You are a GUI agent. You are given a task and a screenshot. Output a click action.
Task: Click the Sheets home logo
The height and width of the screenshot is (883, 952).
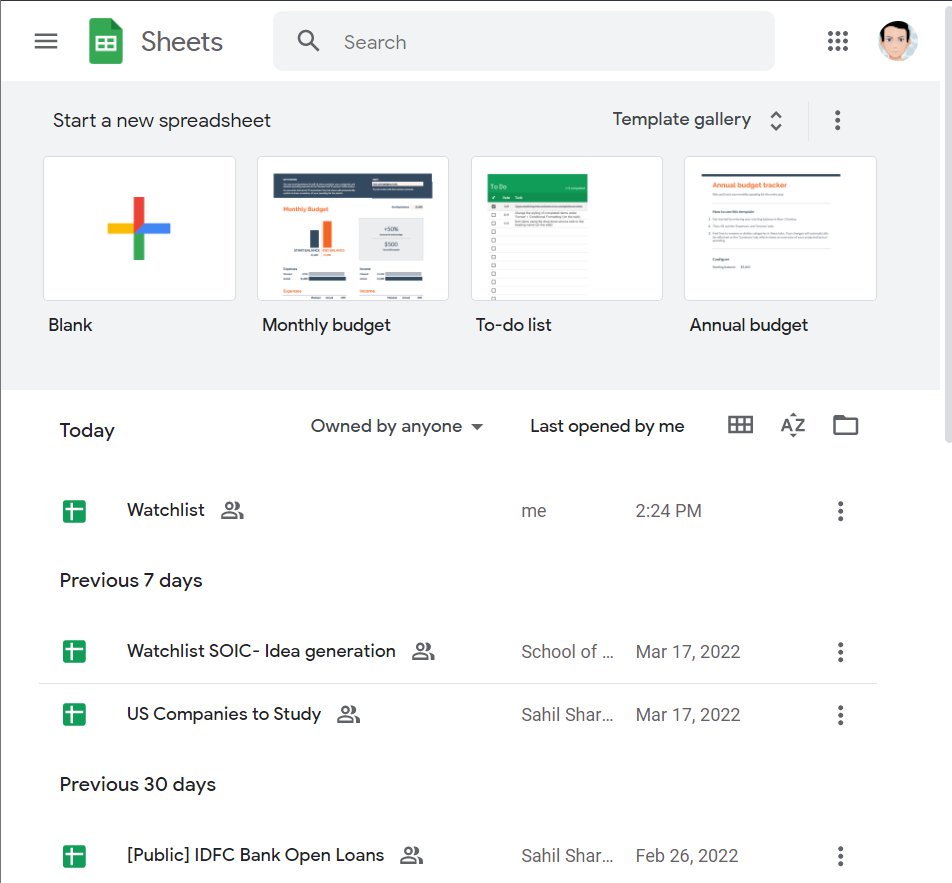pos(106,41)
